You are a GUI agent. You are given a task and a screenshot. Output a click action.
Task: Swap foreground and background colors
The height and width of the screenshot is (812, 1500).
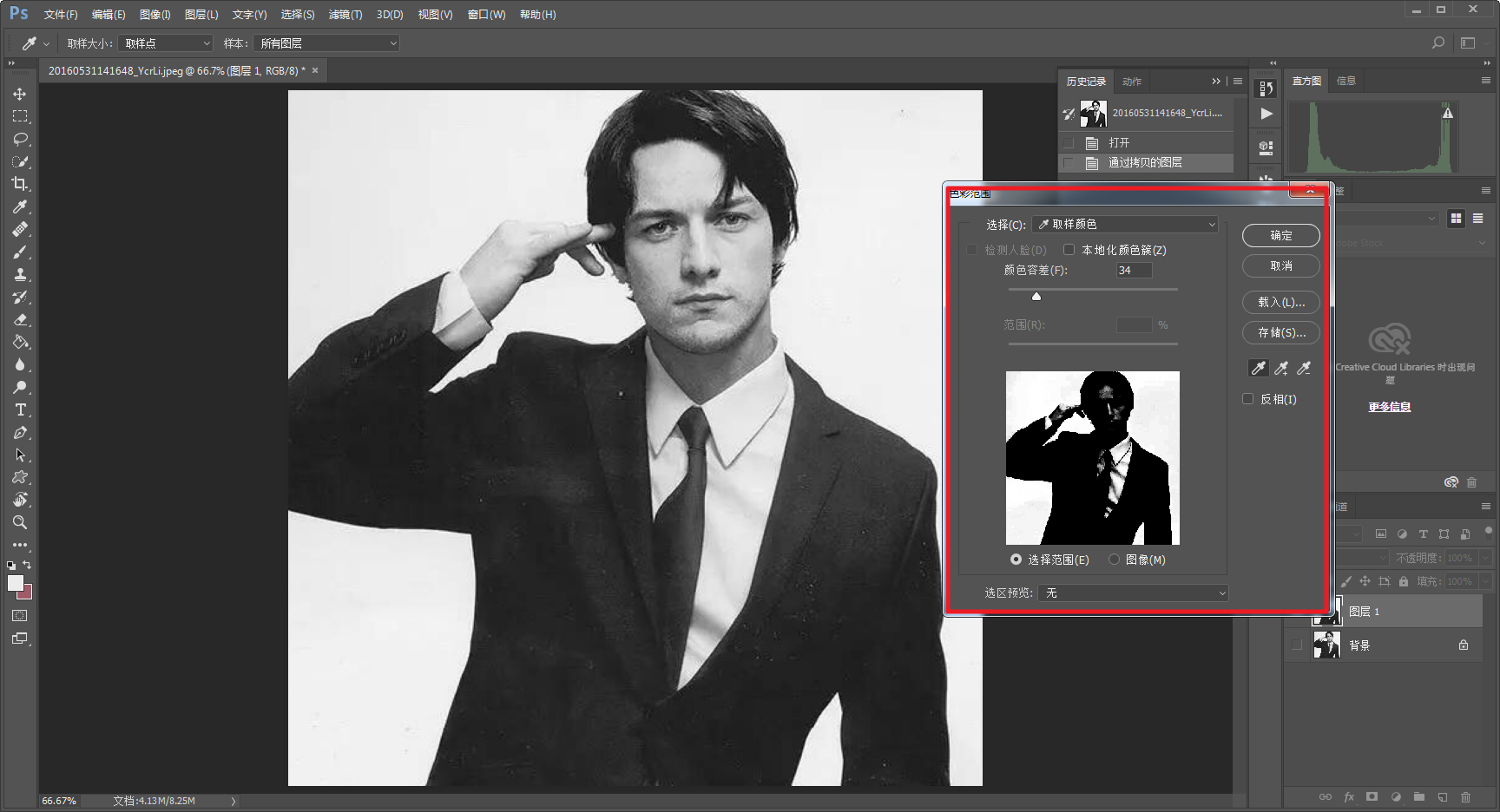tap(27, 565)
